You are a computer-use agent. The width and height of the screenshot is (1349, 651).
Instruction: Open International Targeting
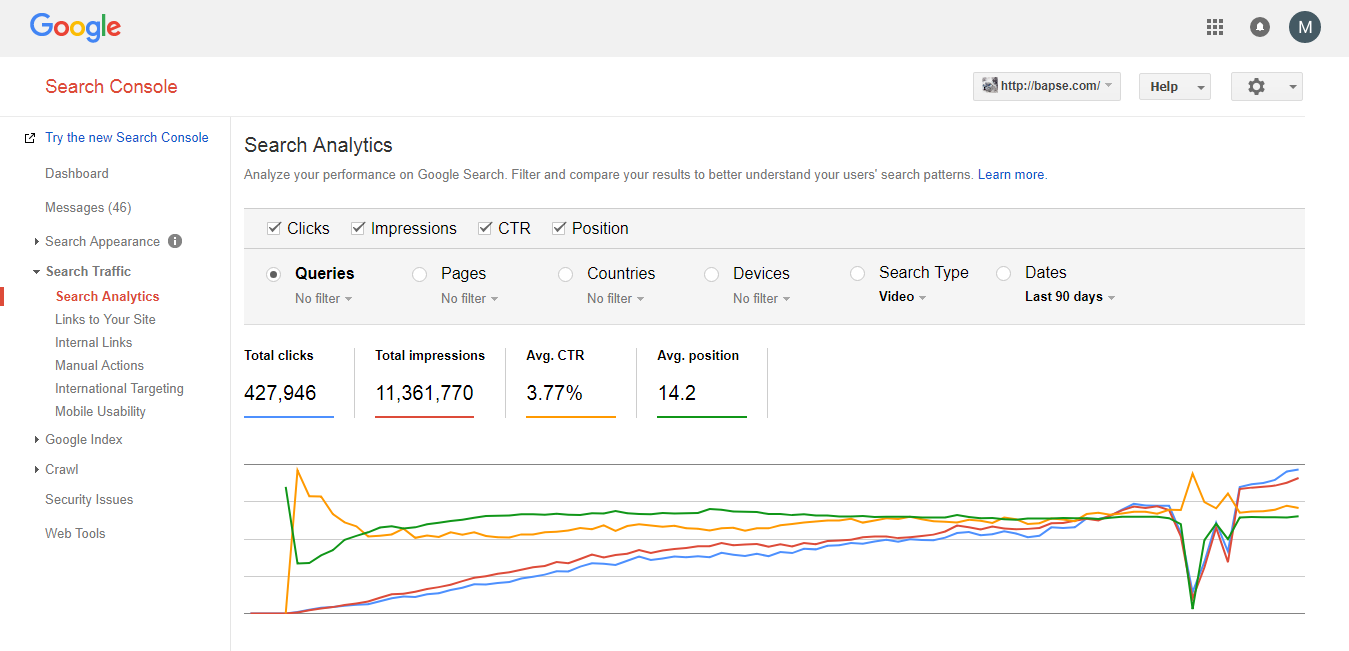[119, 388]
